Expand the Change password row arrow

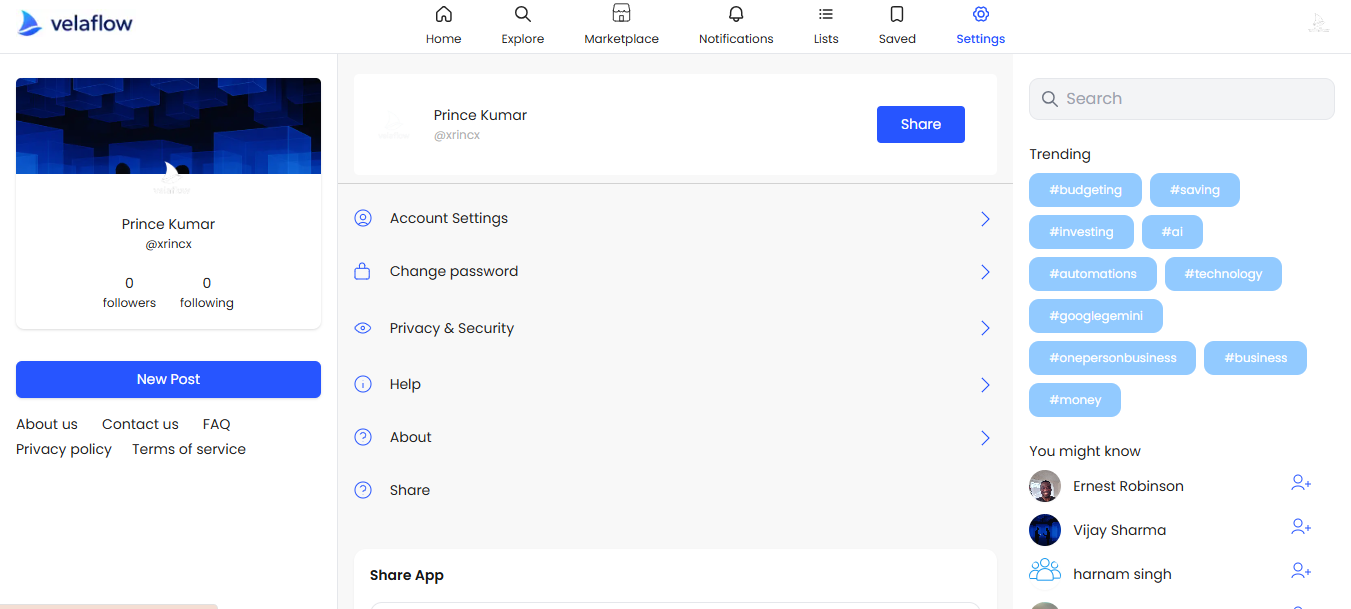pos(985,272)
